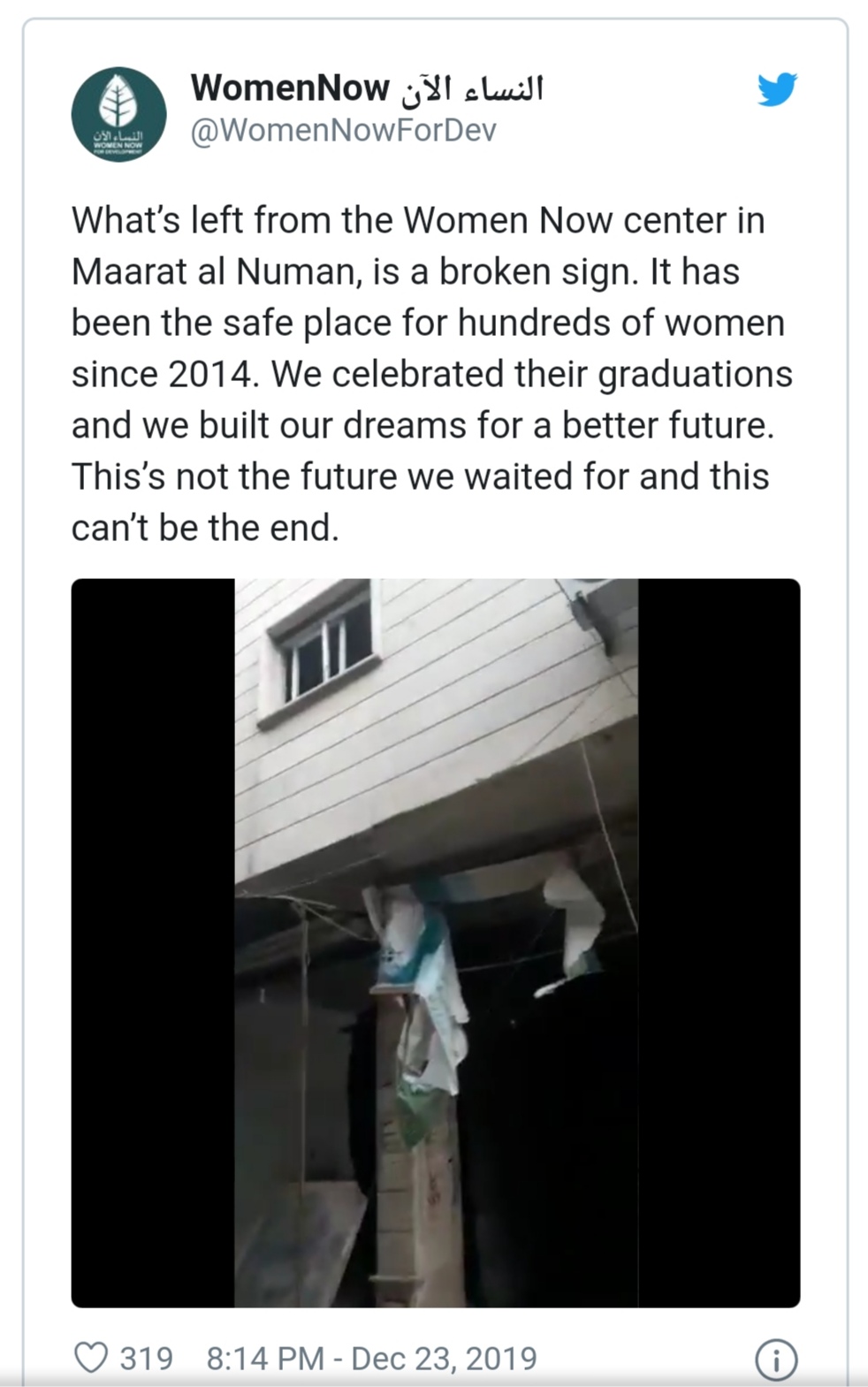Select the line mentioning Maarat al Numan
Viewport: 868px width, 1387px height.
click(405, 271)
